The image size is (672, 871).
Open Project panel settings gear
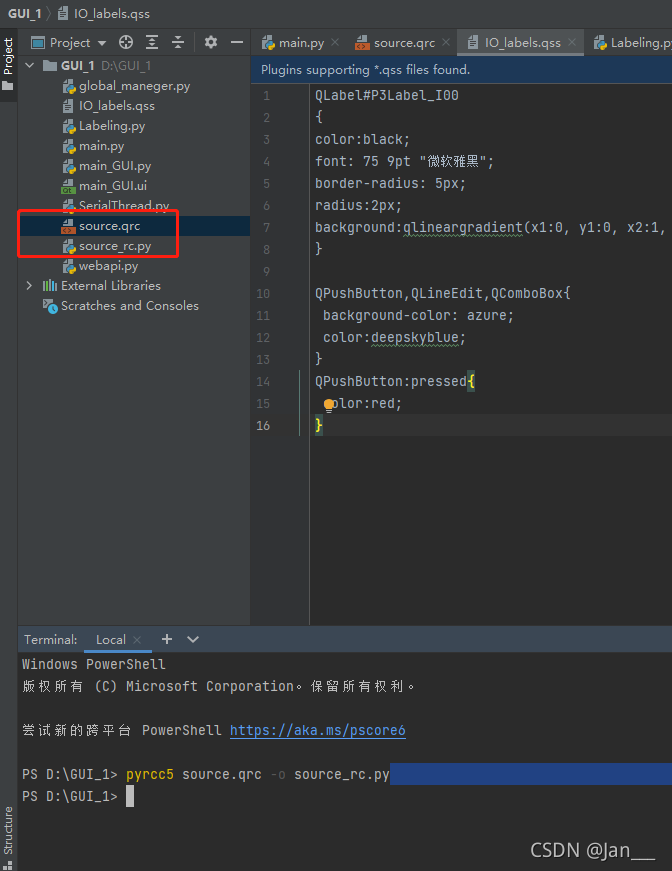pos(210,42)
